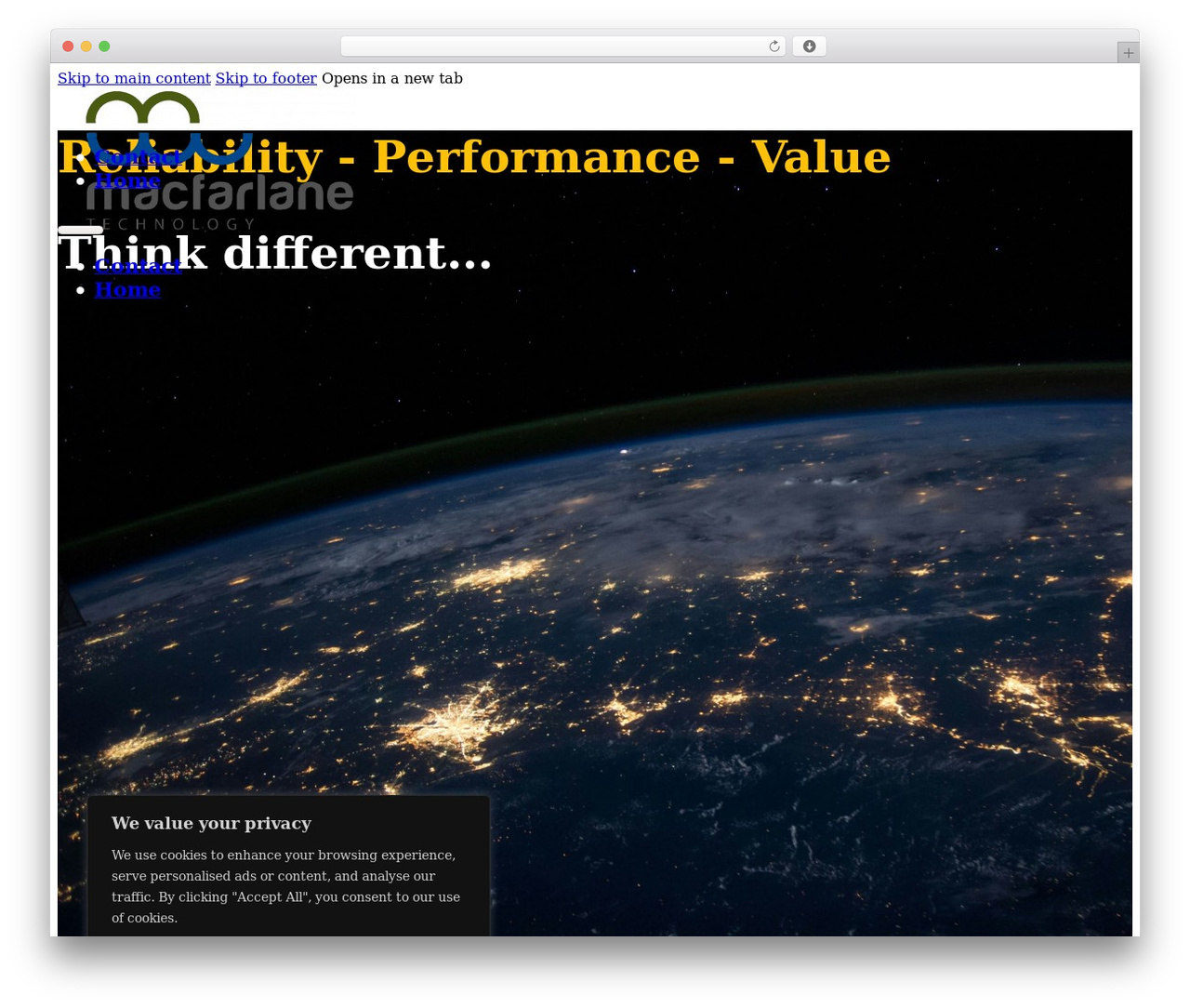
Task: Minimize window with yellow button
Action: point(86,46)
